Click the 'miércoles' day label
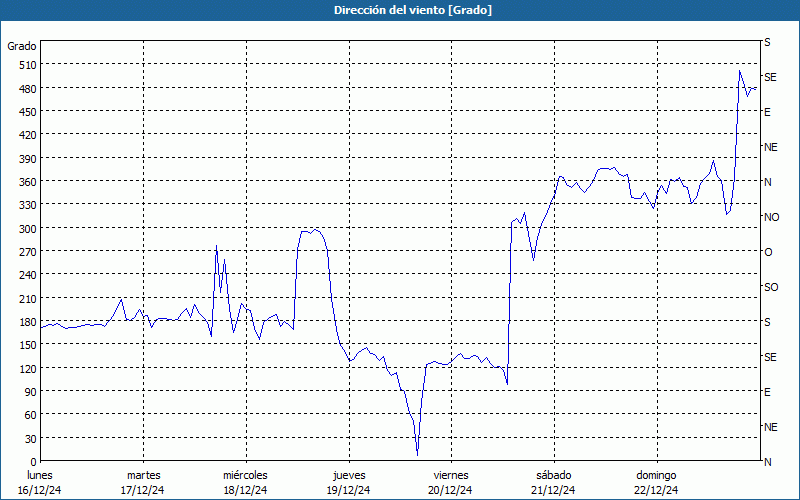The height and width of the screenshot is (500, 800). pyautogui.click(x=245, y=475)
